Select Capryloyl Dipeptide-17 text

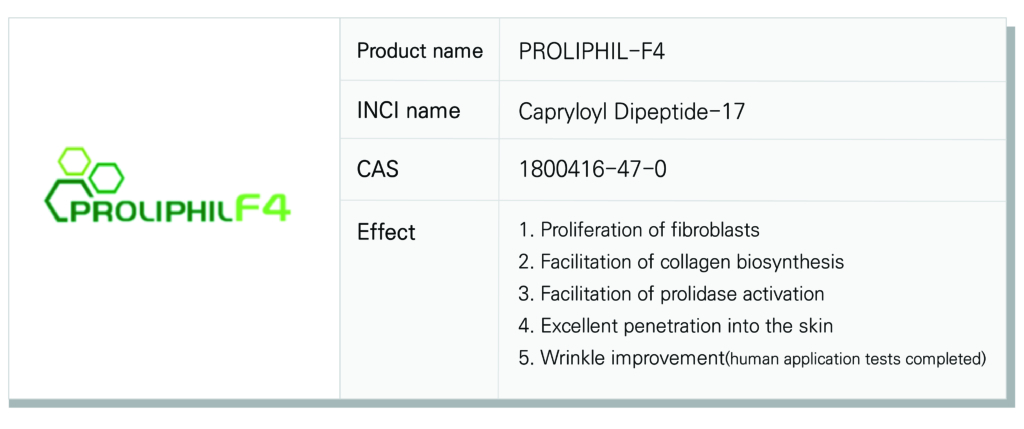tap(632, 112)
